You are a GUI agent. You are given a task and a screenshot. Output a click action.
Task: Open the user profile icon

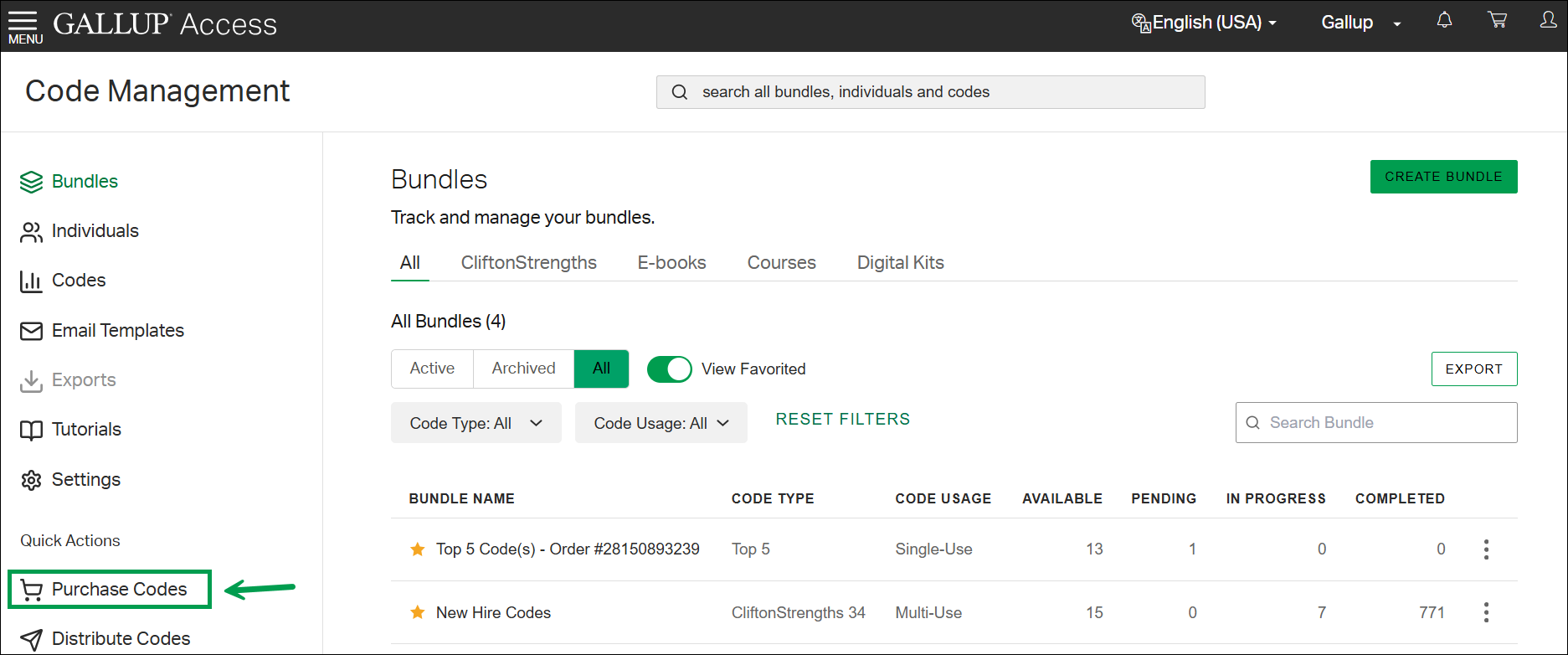pyautogui.click(x=1549, y=20)
